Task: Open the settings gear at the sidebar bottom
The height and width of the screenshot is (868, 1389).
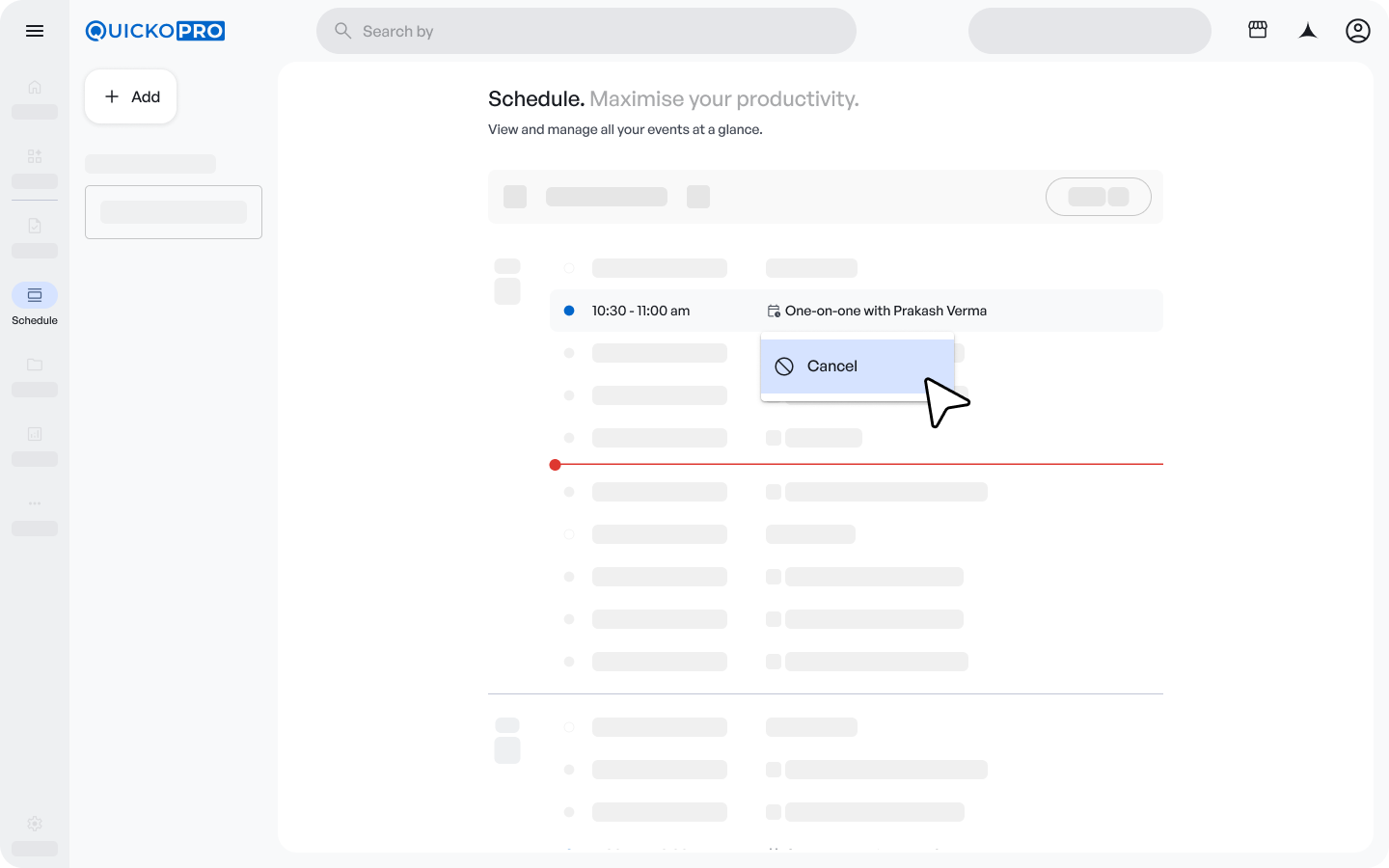Action: point(35,824)
